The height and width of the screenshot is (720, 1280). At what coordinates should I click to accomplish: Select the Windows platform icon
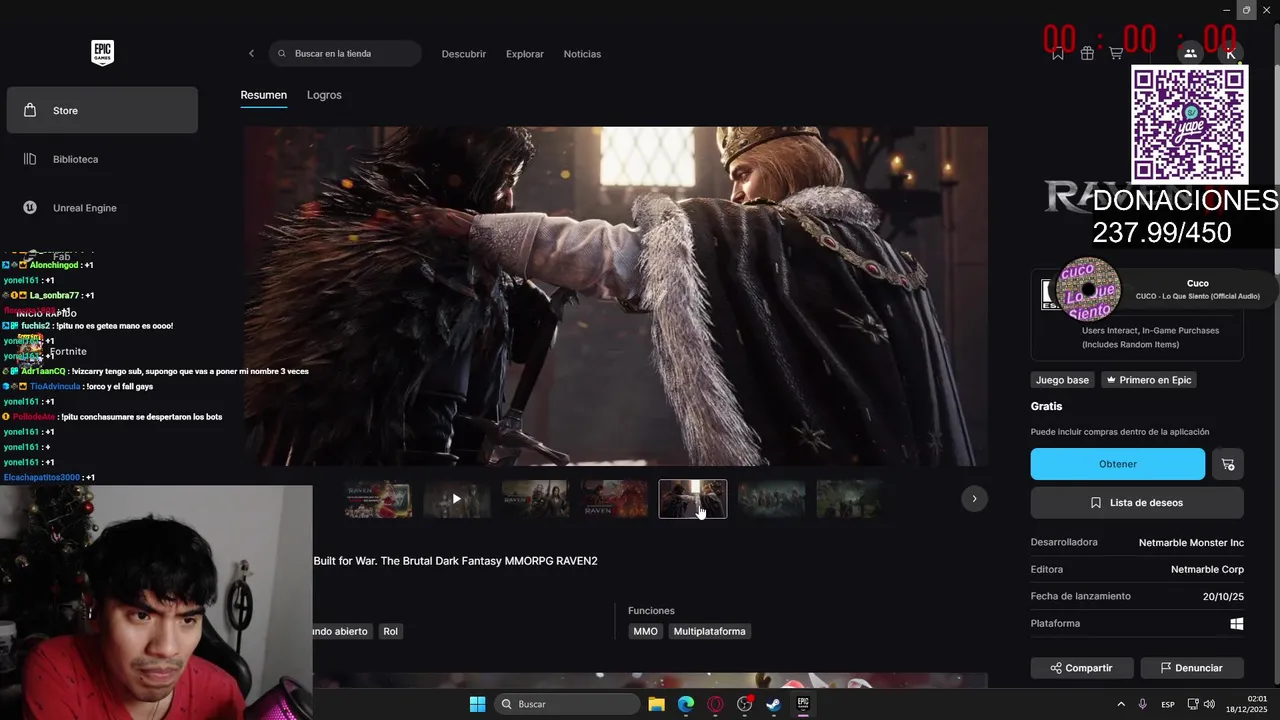coord(1237,623)
